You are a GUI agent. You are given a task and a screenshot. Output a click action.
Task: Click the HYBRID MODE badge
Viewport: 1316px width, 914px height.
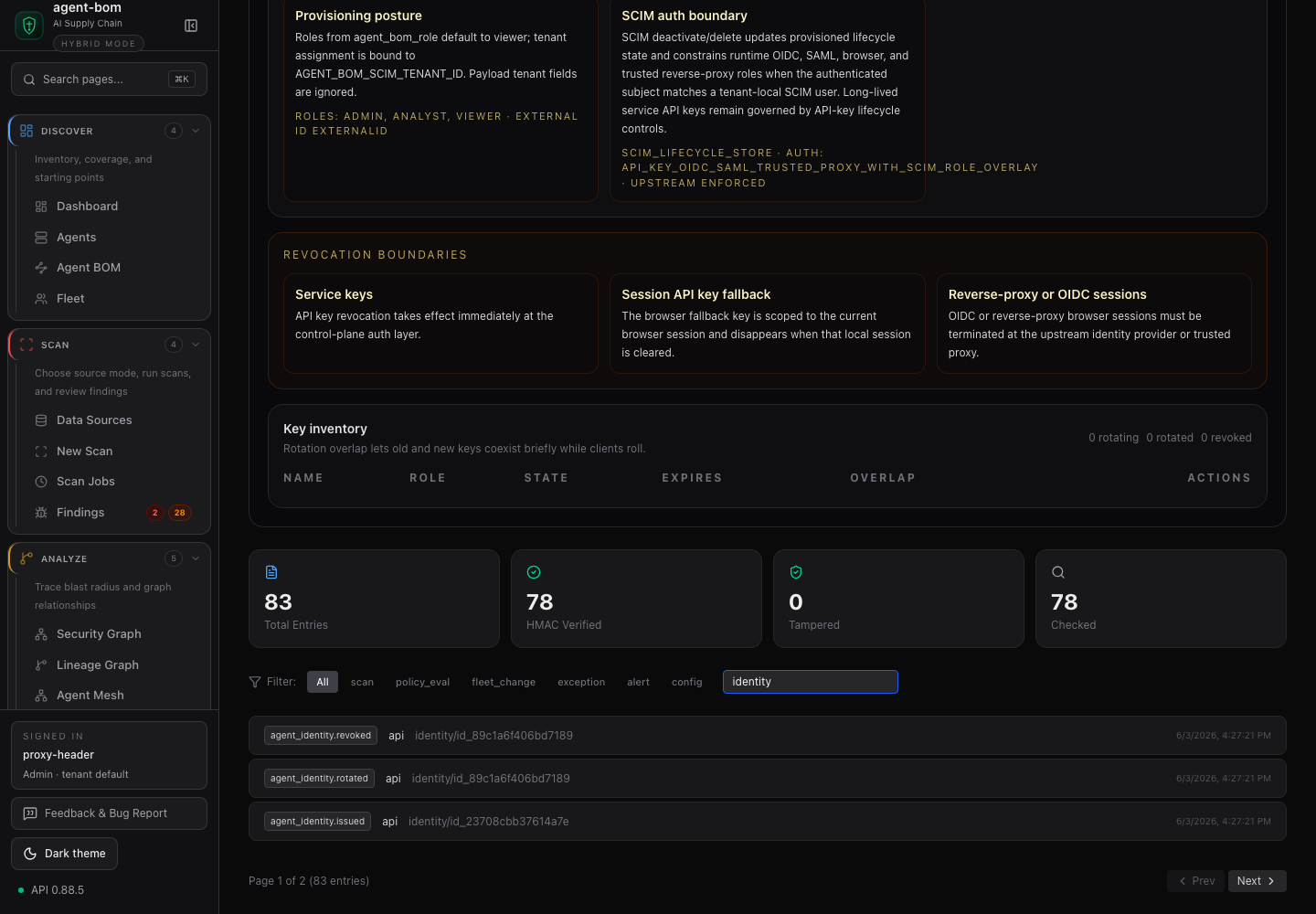(x=99, y=44)
